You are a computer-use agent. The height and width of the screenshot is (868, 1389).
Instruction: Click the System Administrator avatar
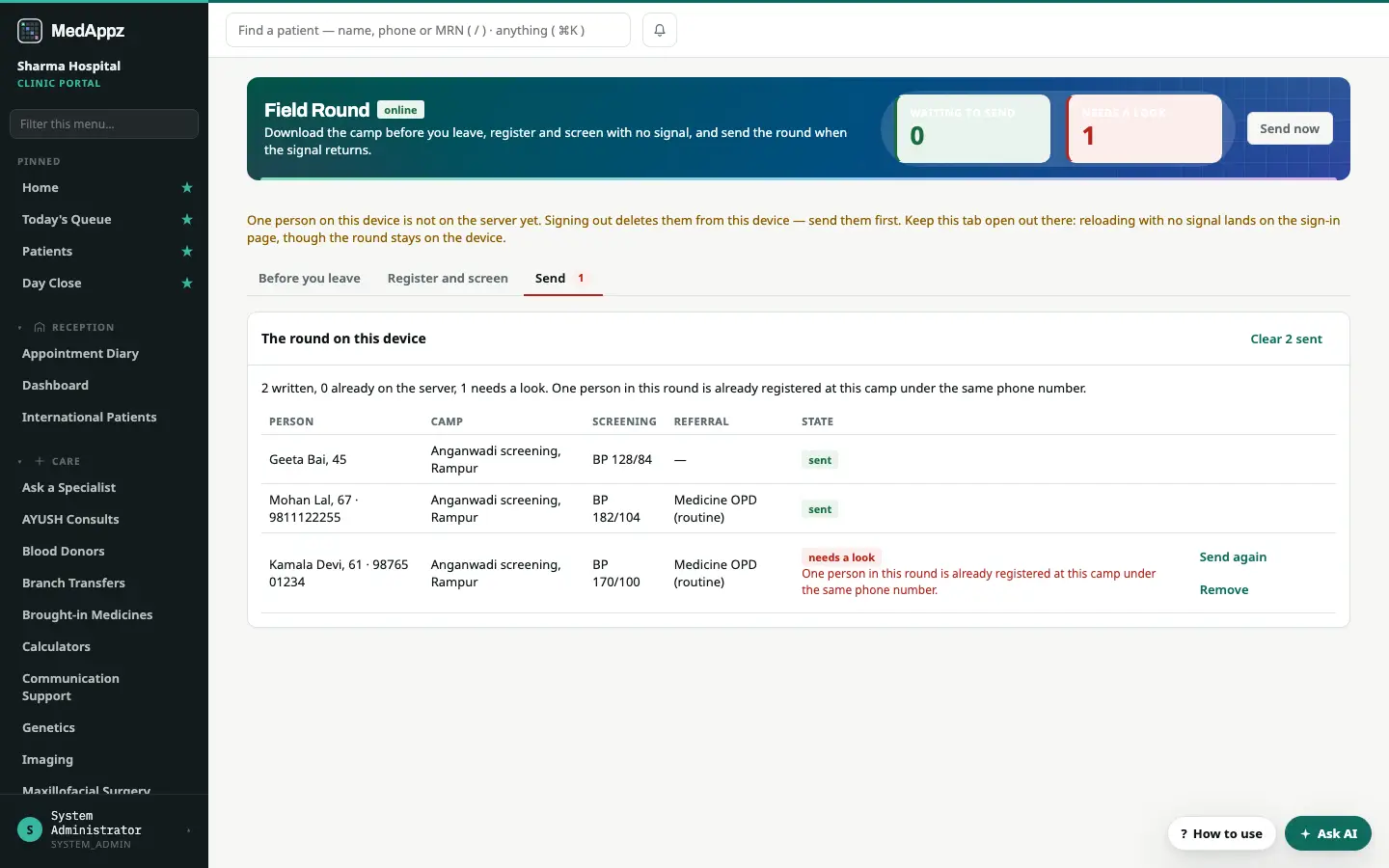point(30,829)
